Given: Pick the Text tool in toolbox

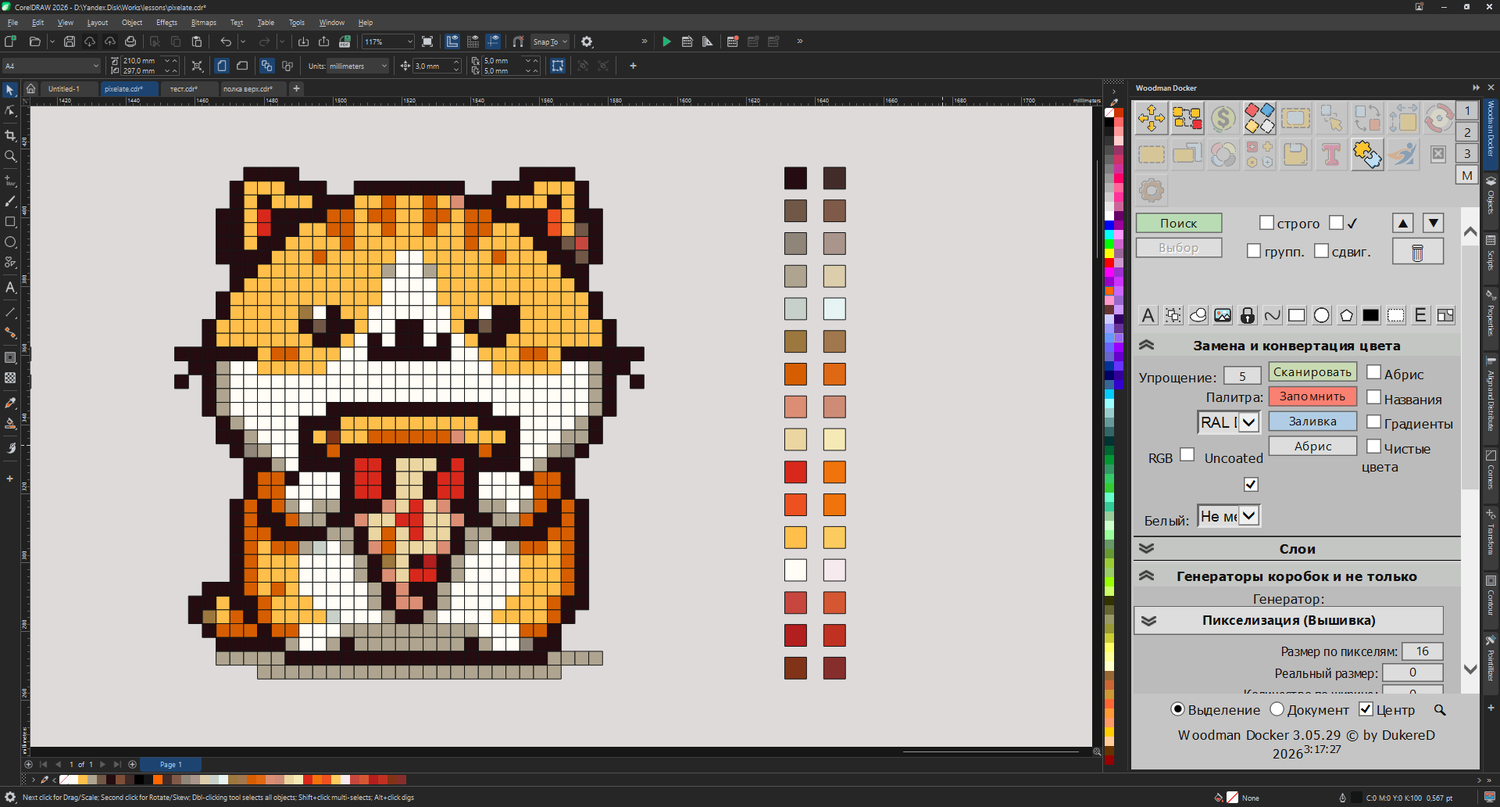Looking at the screenshot, I should (10, 287).
